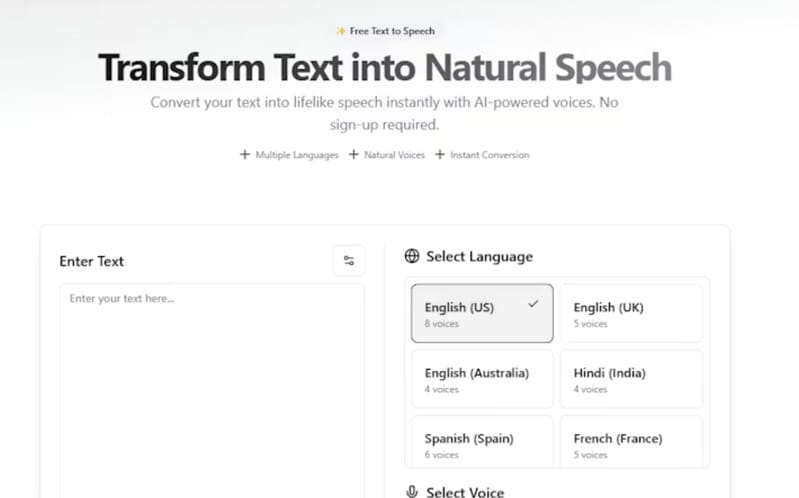Open the text settings sliders icon

click(349, 261)
